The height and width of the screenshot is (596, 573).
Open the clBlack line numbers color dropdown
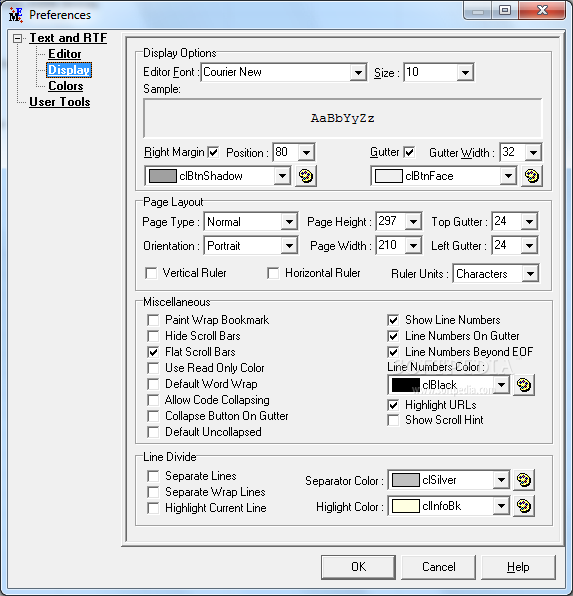[x=501, y=385]
